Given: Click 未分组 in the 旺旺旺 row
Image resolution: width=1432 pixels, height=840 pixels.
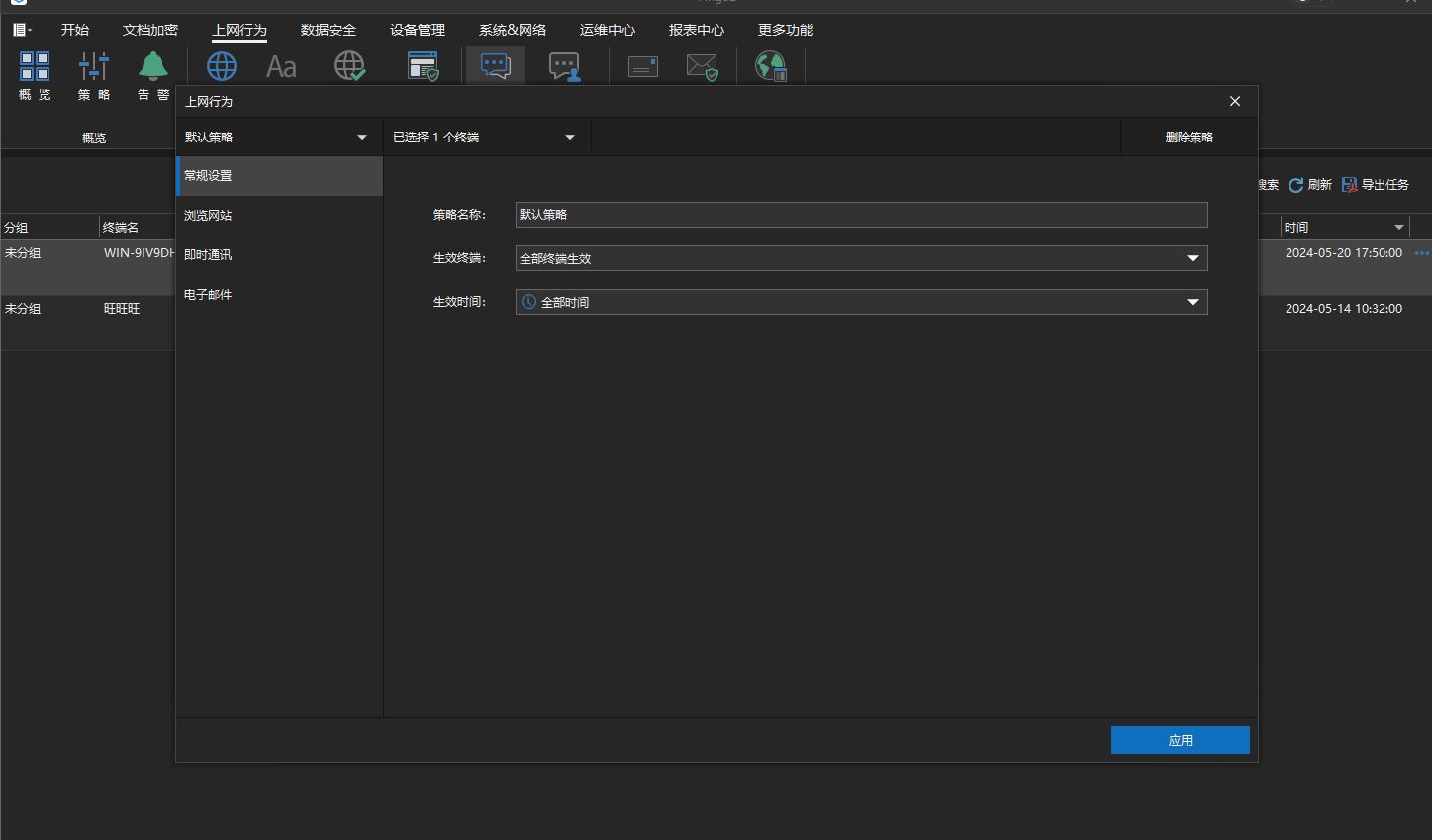Looking at the screenshot, I should point(23,309).
